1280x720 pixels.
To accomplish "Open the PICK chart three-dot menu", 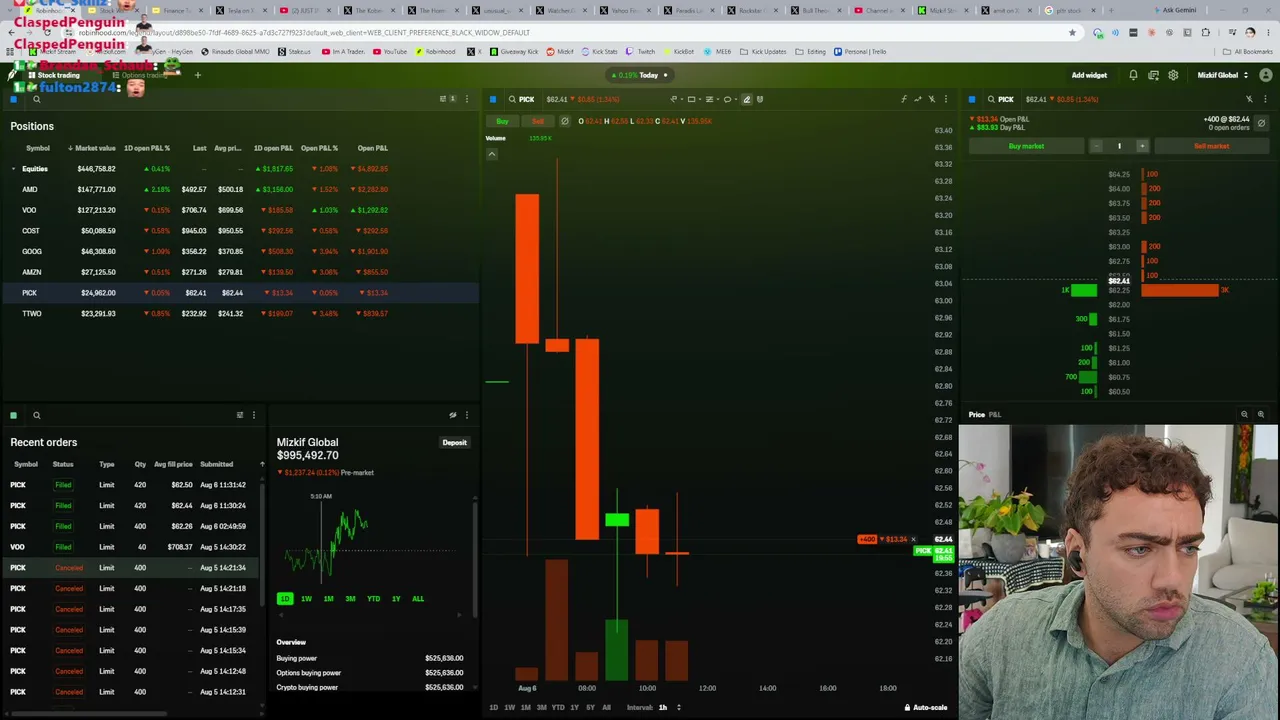I will [945, 99].
